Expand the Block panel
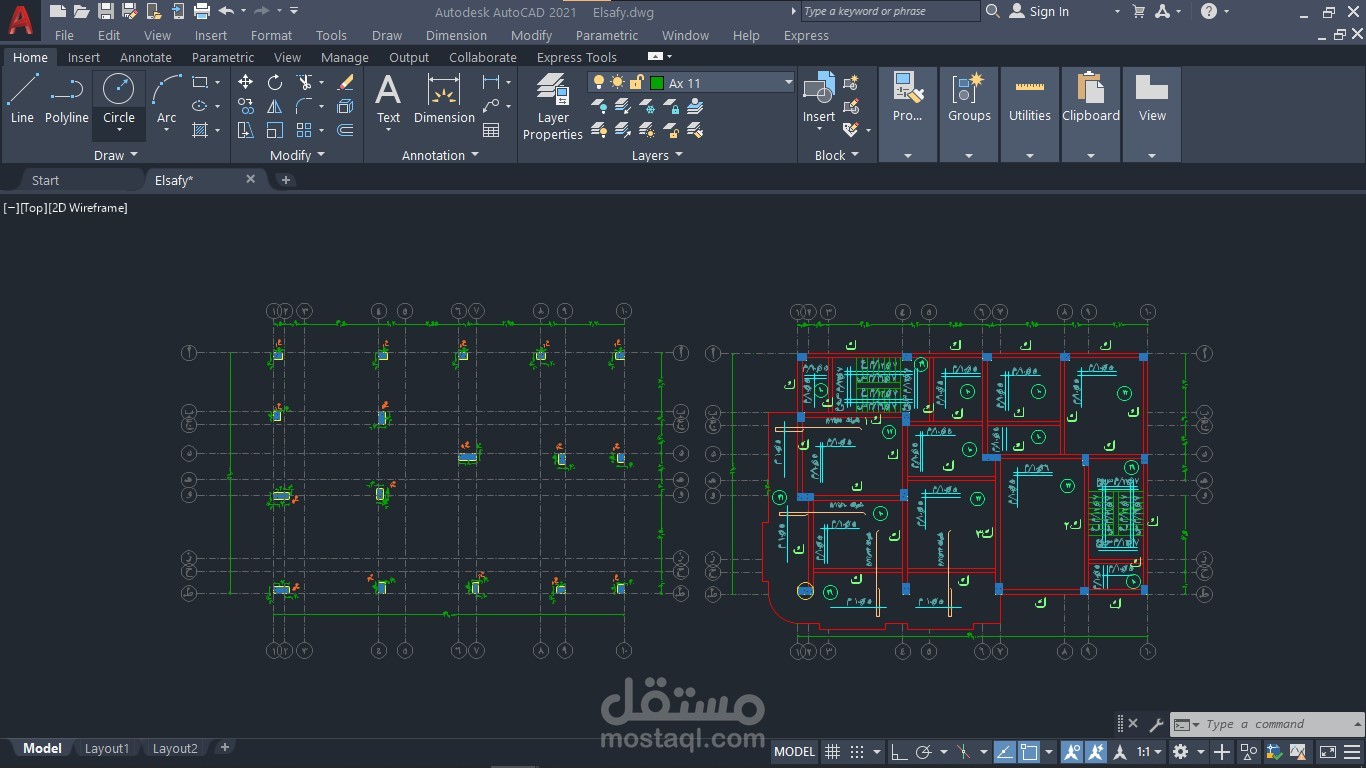The image size is (1366, 768). tap(837, 155)
